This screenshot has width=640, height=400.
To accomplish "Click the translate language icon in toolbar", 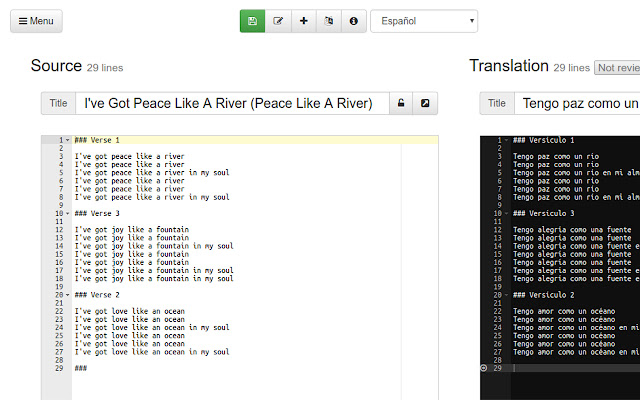I will click(328, 21).
